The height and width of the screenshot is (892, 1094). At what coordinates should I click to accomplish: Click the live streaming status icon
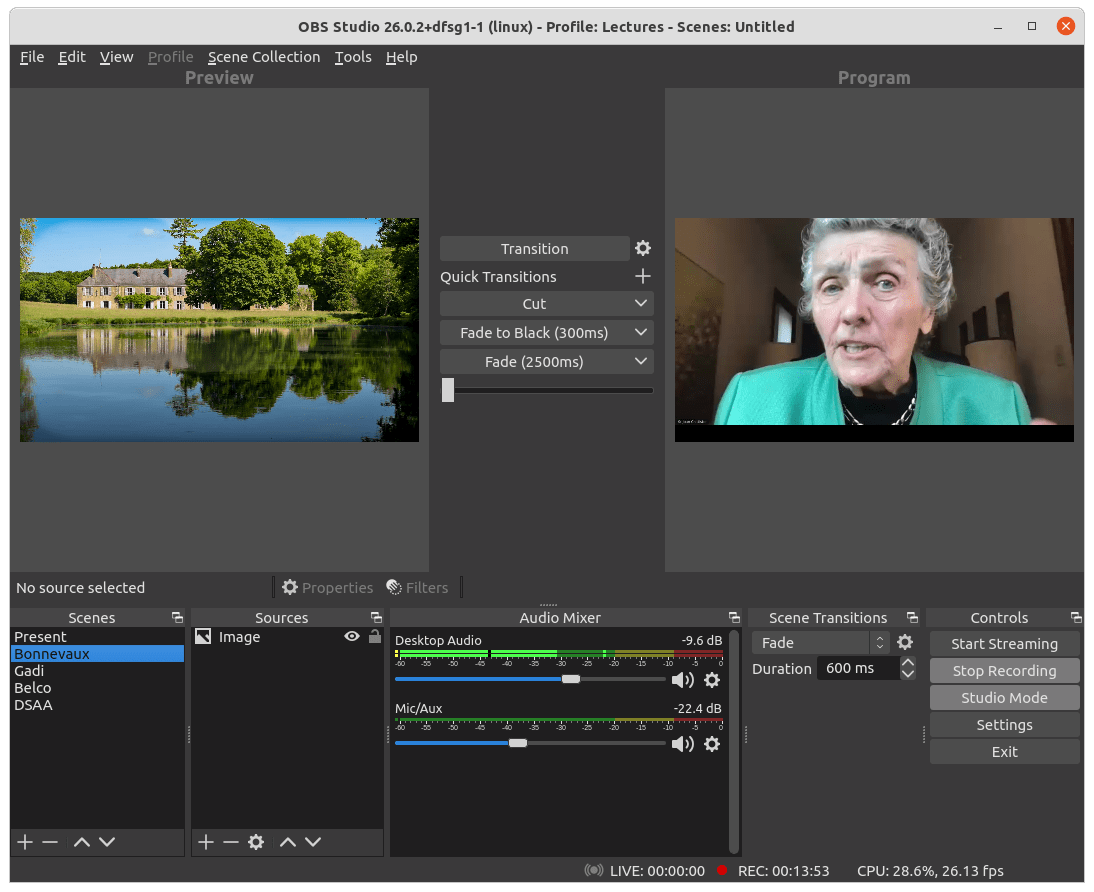(x=594, y=870)
